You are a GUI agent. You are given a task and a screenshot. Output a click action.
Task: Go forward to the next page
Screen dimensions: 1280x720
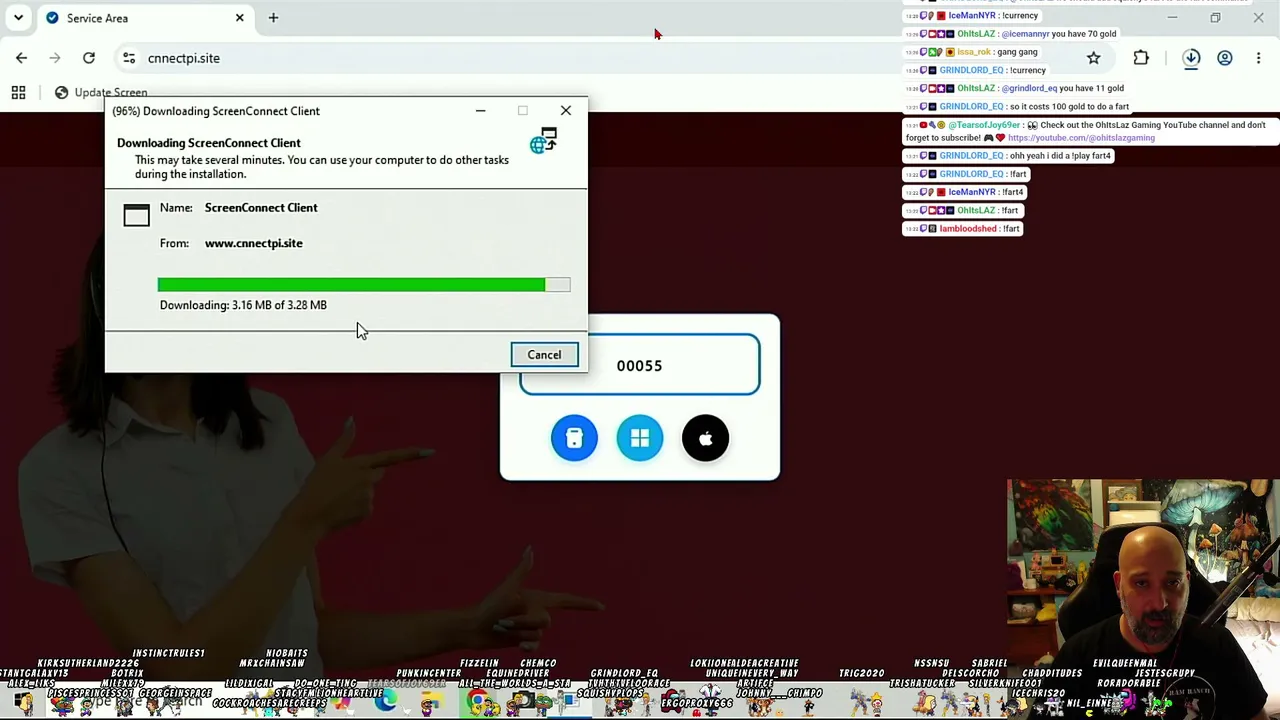55,58
